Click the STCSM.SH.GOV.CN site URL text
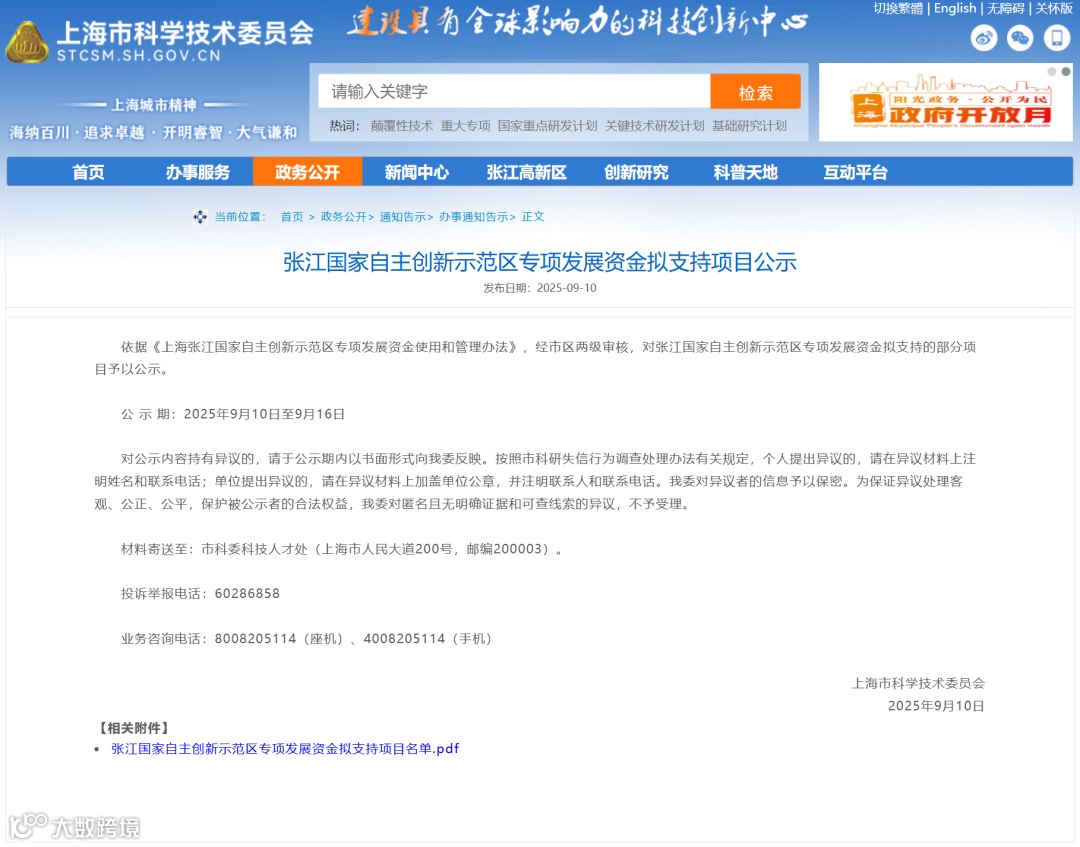1080x847 pixels. (x=138, y=56)
